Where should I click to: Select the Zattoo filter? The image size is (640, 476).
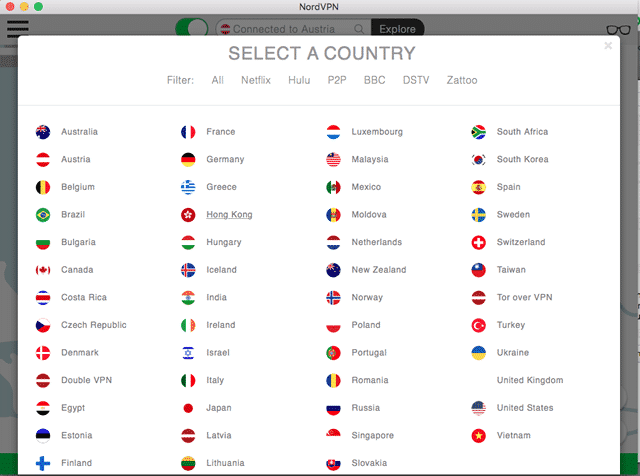coord(462,80)
